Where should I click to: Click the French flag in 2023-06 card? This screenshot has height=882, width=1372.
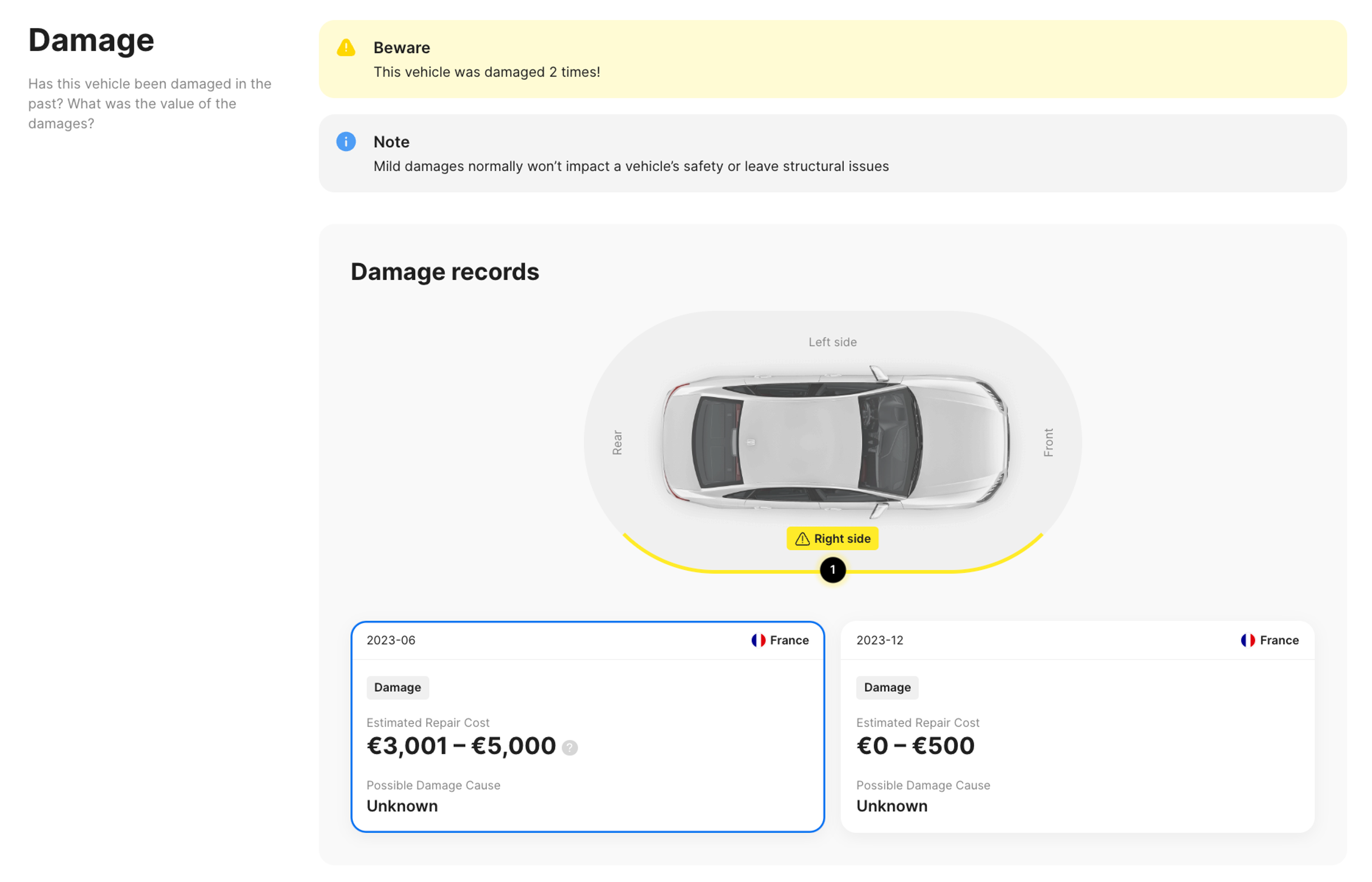(758, 640)
